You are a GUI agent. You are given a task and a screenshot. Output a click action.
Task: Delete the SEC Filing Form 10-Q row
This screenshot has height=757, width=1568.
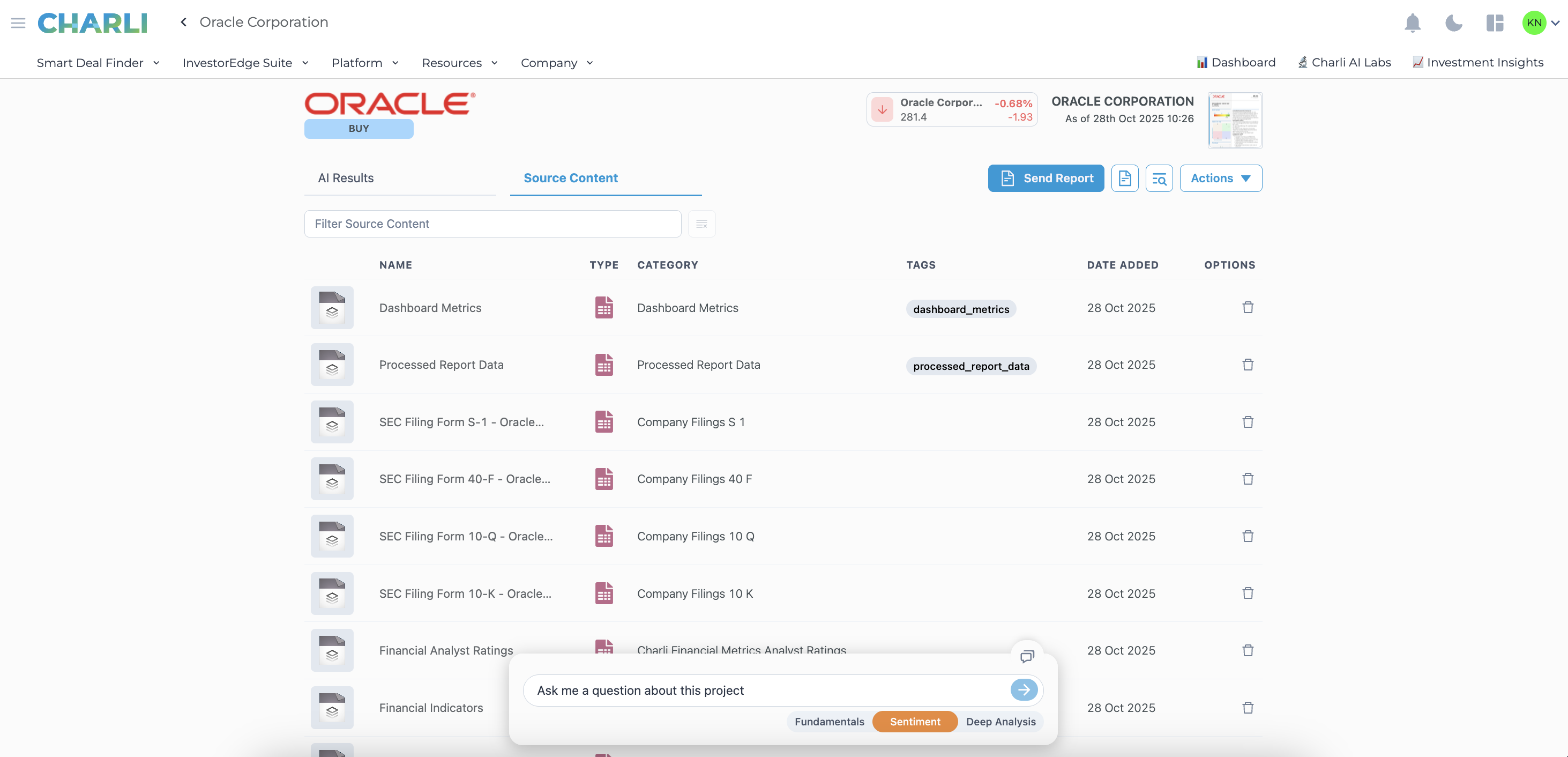[x=1247, y=536]
